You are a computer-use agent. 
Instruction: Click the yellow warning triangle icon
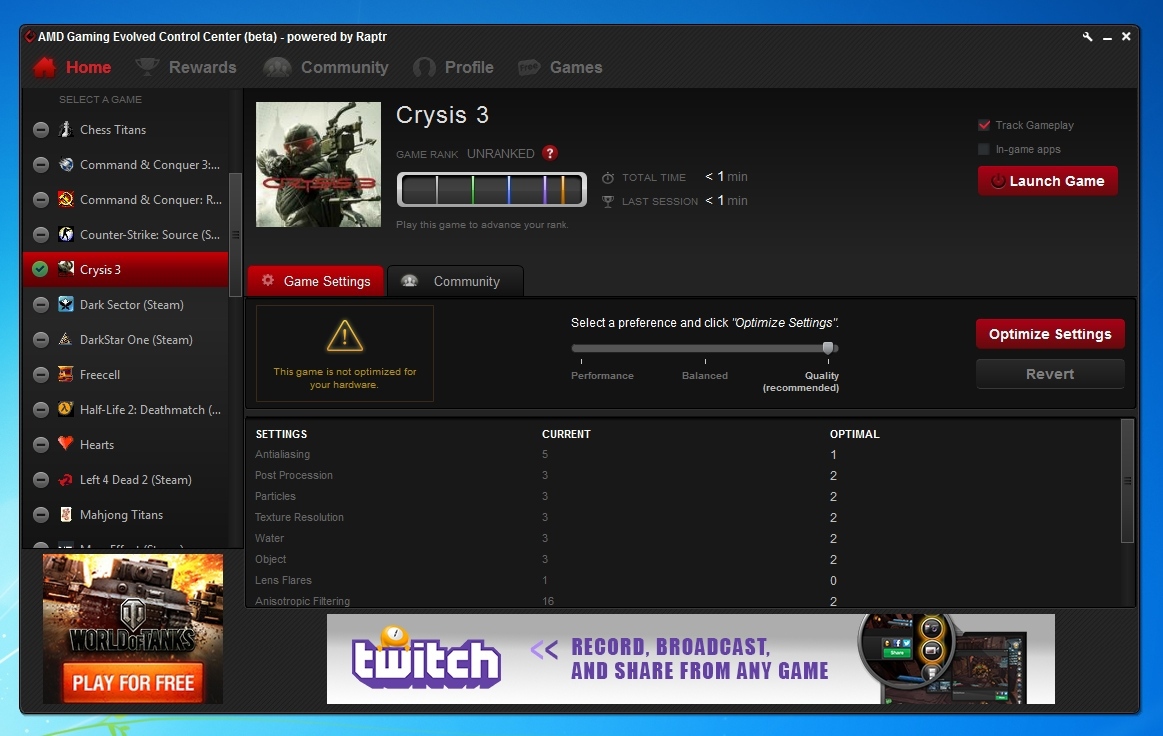pyautogui.click(x=345, y=336)
